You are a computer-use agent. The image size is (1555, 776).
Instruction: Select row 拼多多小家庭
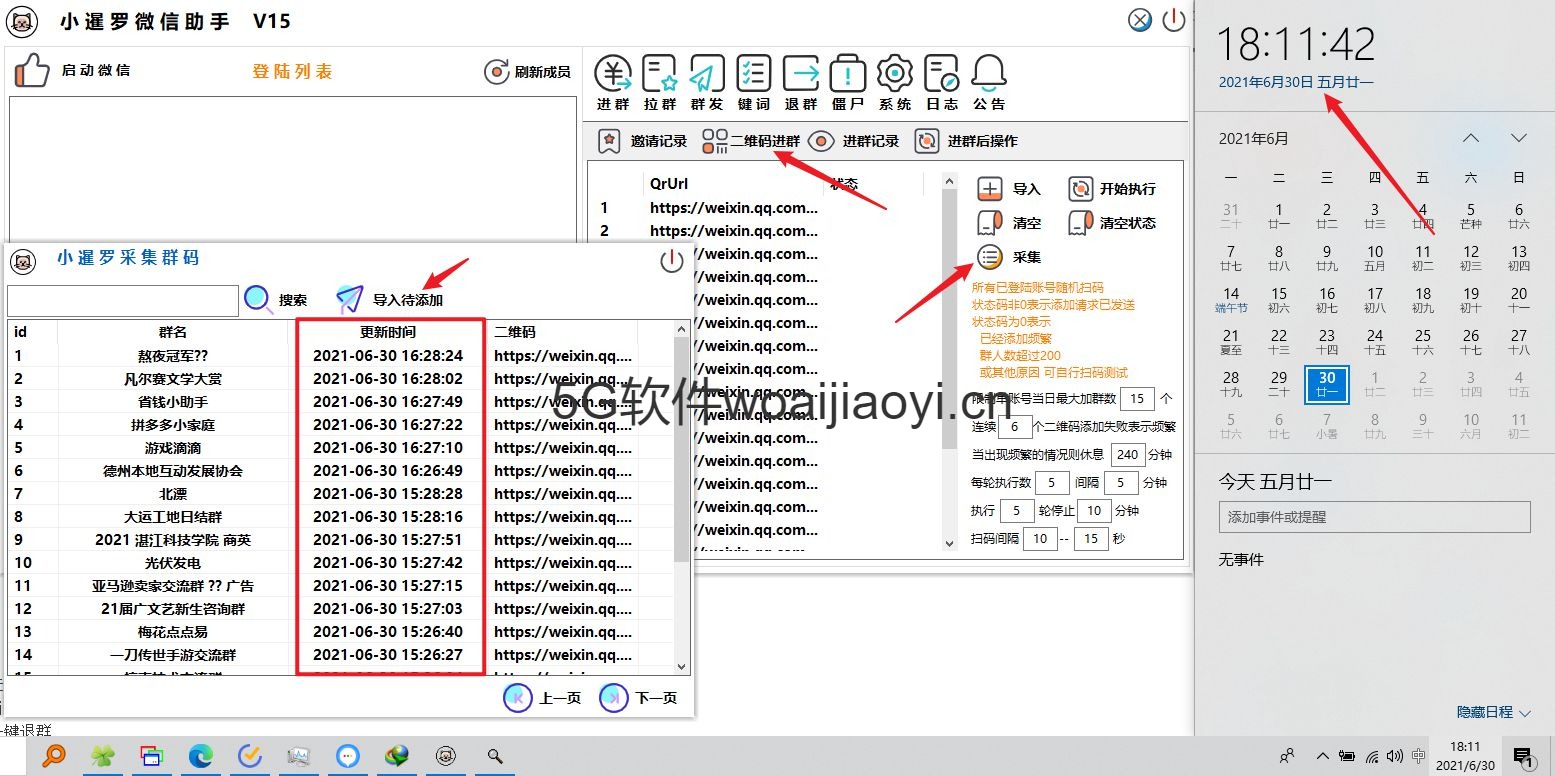(x=342, y=424)
